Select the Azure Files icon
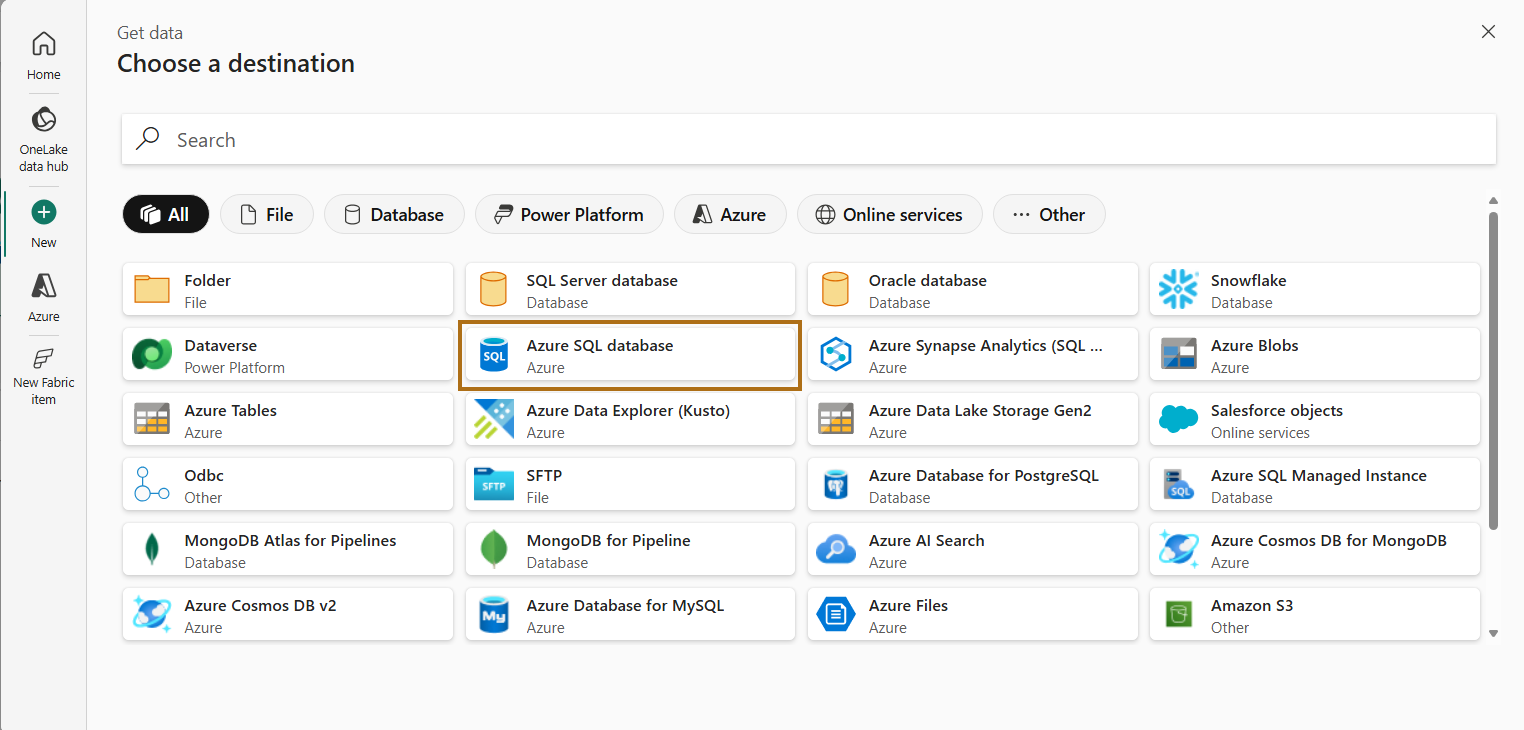The image size is (1524, 730). click(x=836, y=615)
